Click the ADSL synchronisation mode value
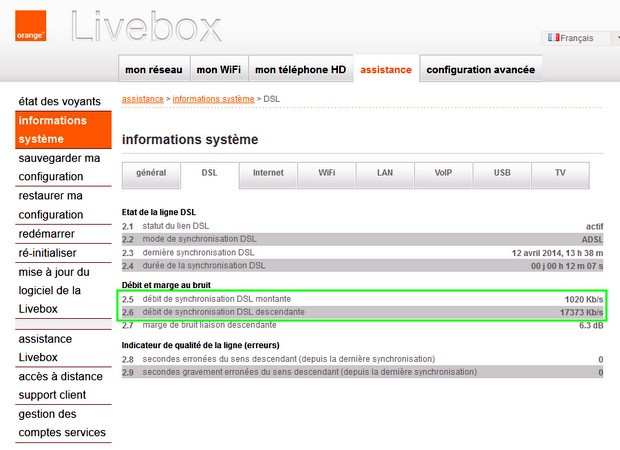 592,240
